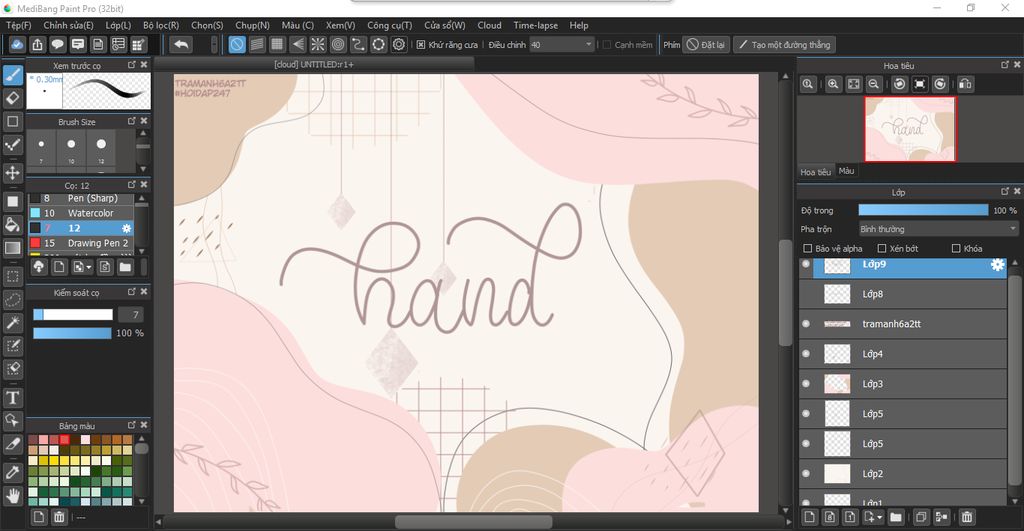Toggle the Cạnh mềm checkbox
Image resolution: width=1024 pixels, height=531 pixels.
pyautogui.click(x=607, y=44)
